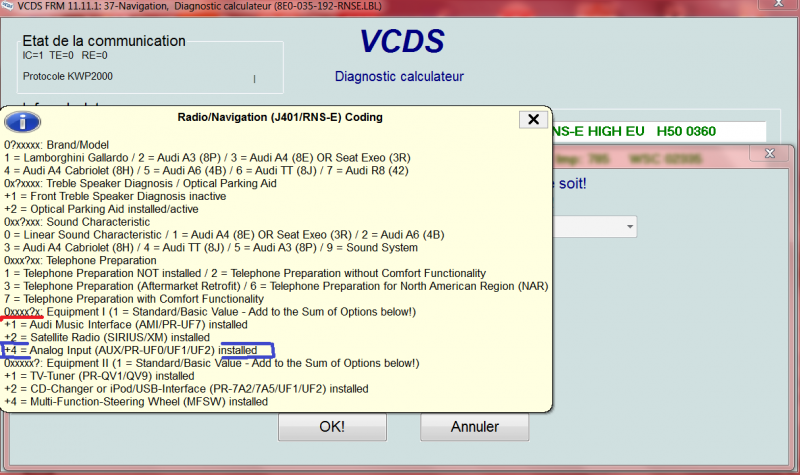Viewport: 800px width, 475px height.
Task: Click the Satellite Radio (SIRIUS/XM) installed line
Action: pyautogui.click(x=106, y=337)
